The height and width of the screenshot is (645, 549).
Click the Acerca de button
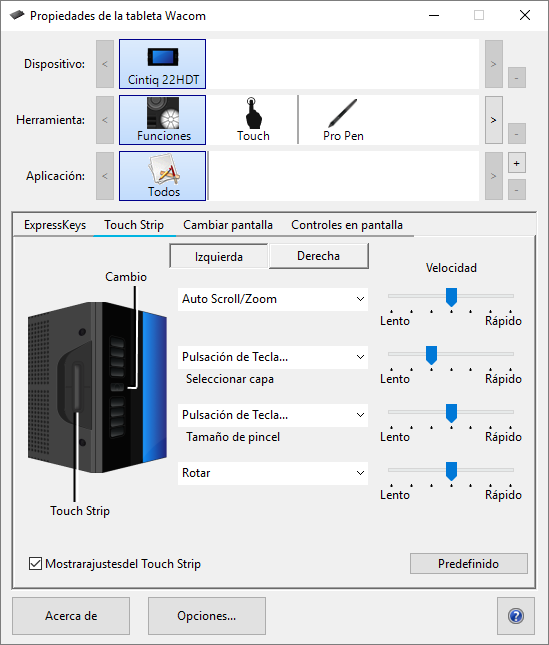[71, 616]
